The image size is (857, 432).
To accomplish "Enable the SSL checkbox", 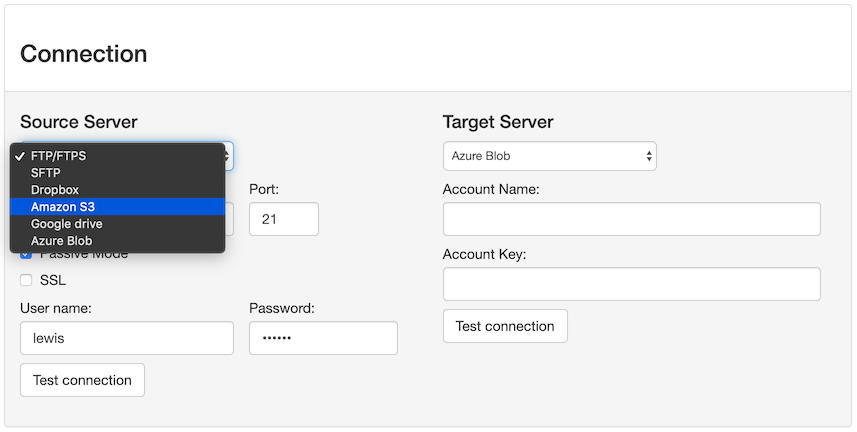I will (26, 280).
